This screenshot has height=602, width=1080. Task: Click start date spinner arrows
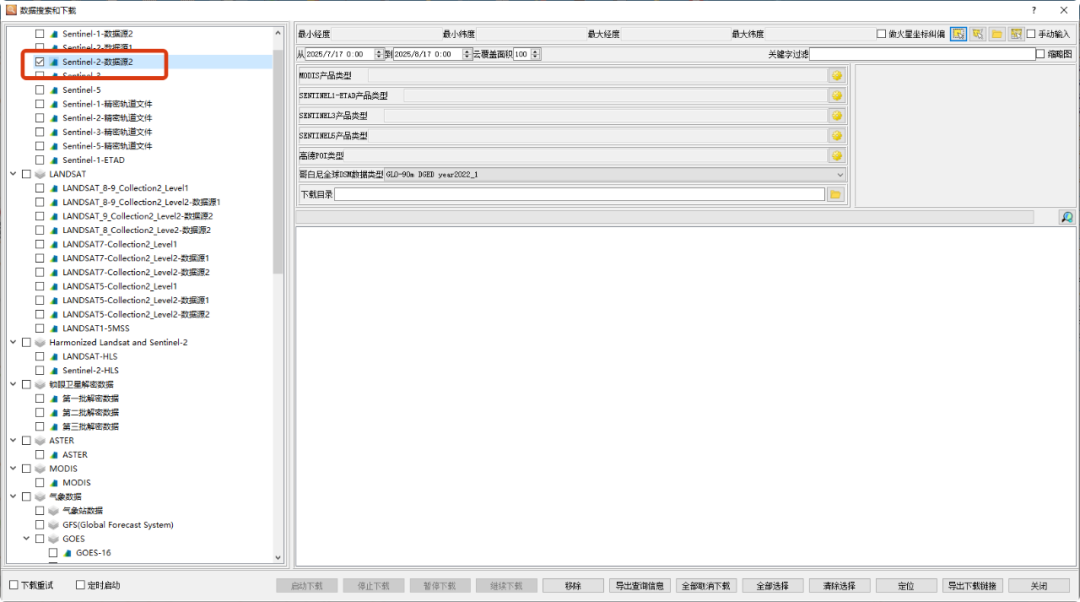[378, 54]
